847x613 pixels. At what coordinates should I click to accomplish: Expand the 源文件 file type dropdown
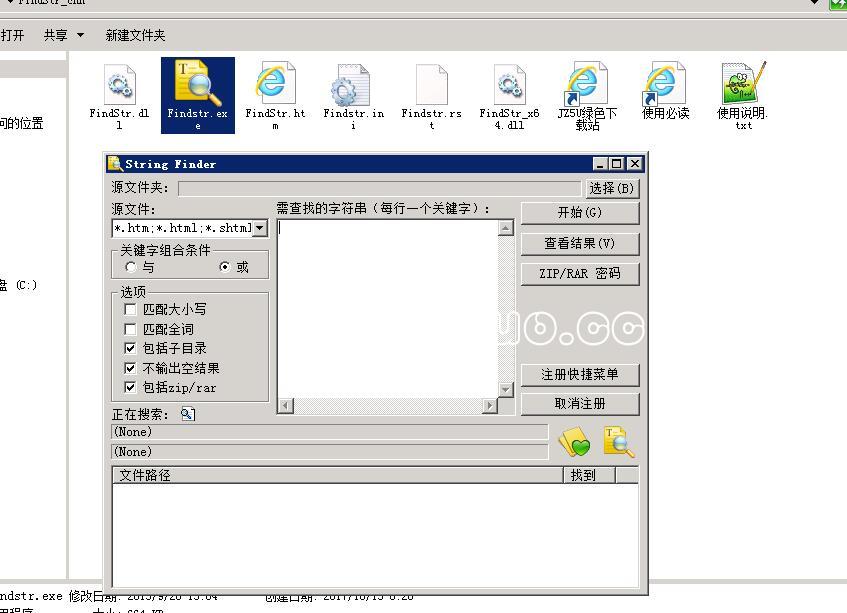(260, 228)
